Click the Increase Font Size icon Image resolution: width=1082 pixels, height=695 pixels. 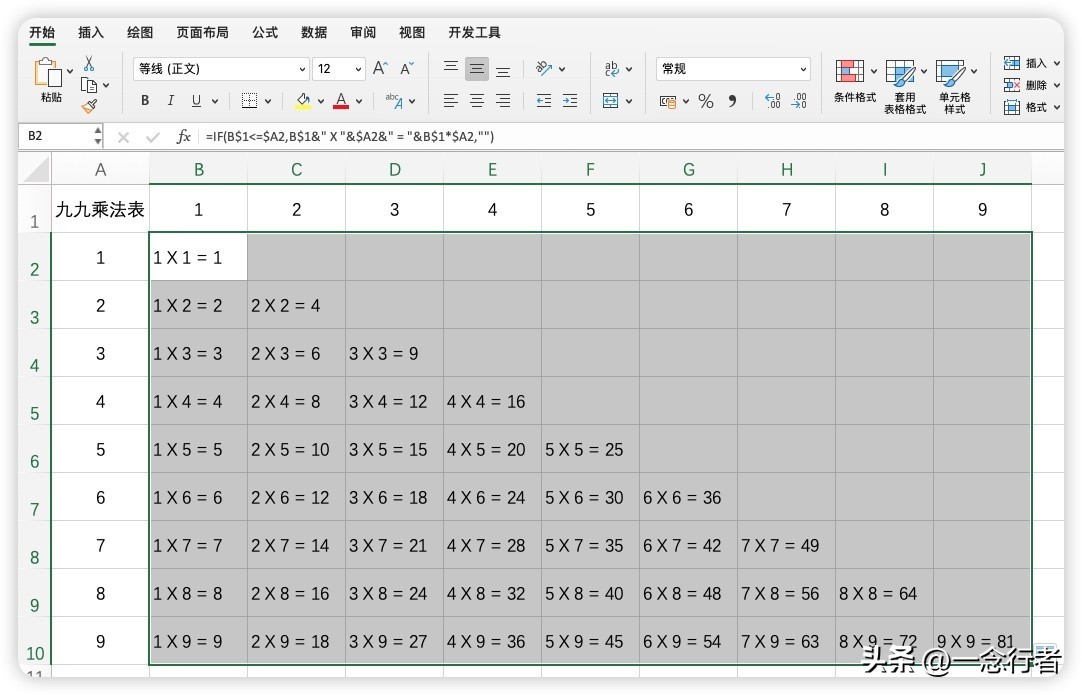tap(380, 69)
